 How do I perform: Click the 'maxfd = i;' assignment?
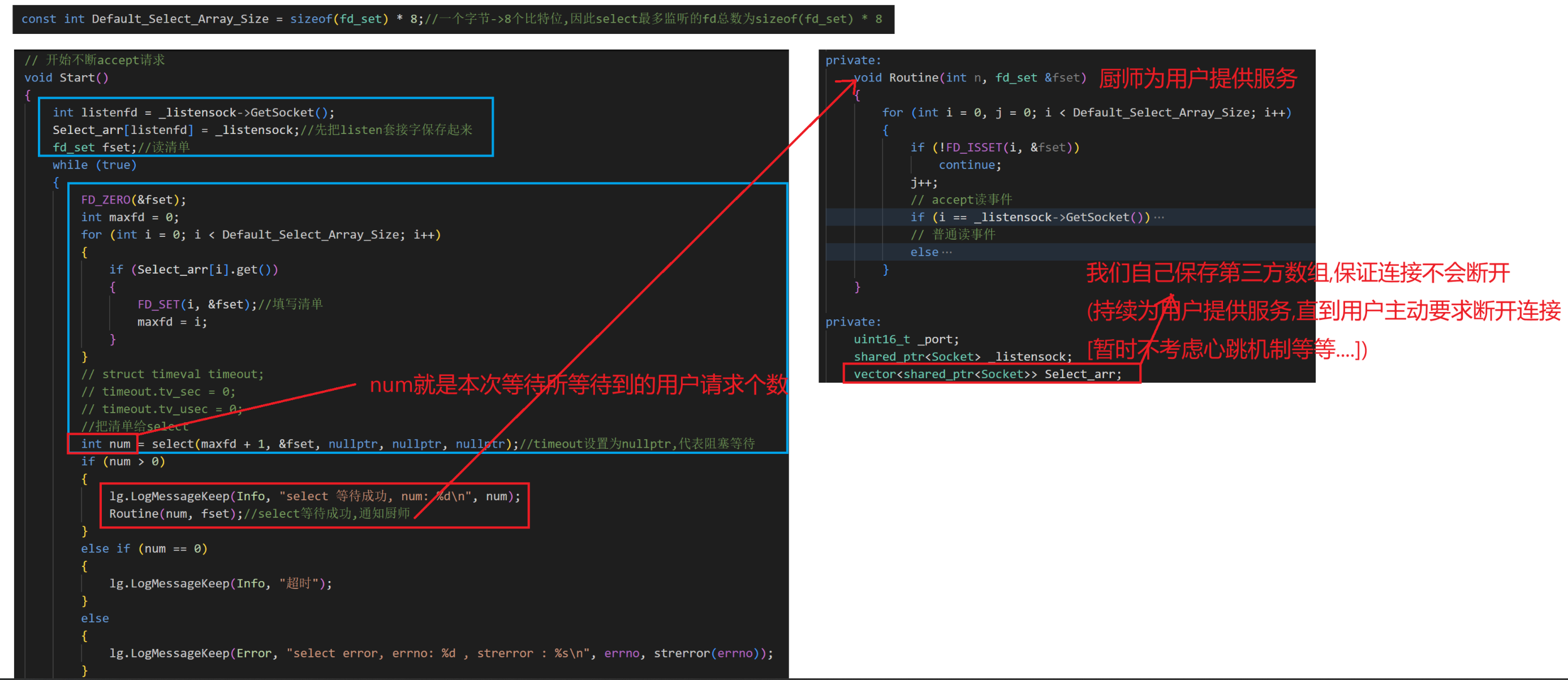click(x=173, y=322)
